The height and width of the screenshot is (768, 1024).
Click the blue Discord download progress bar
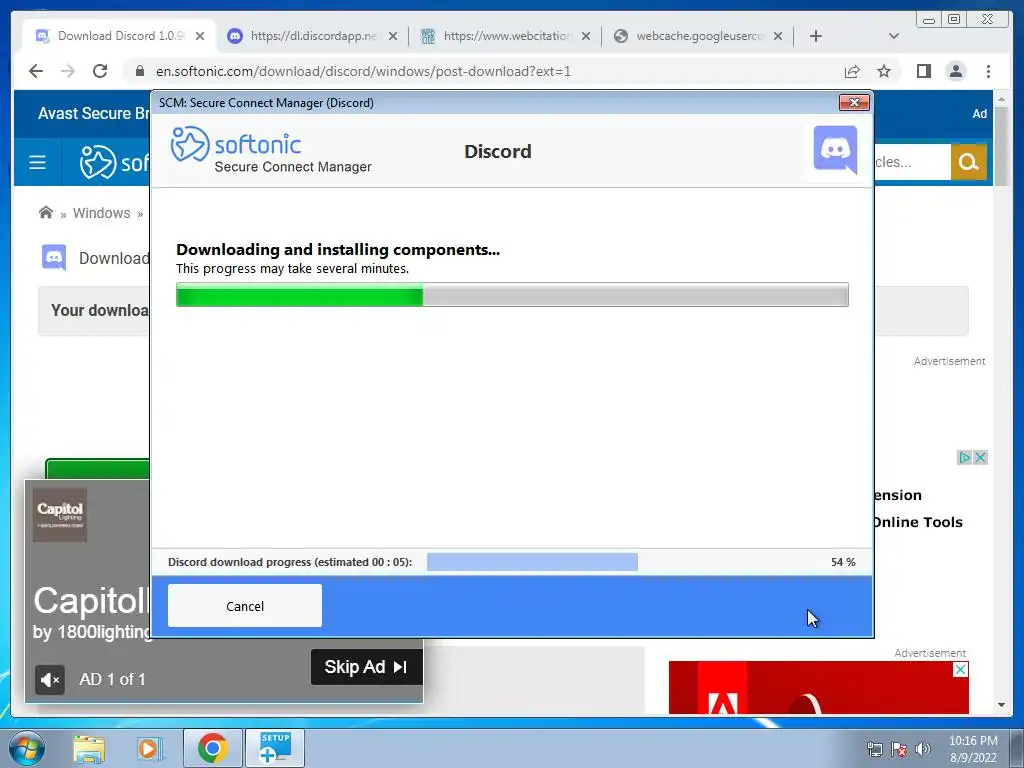pos(532,562)
